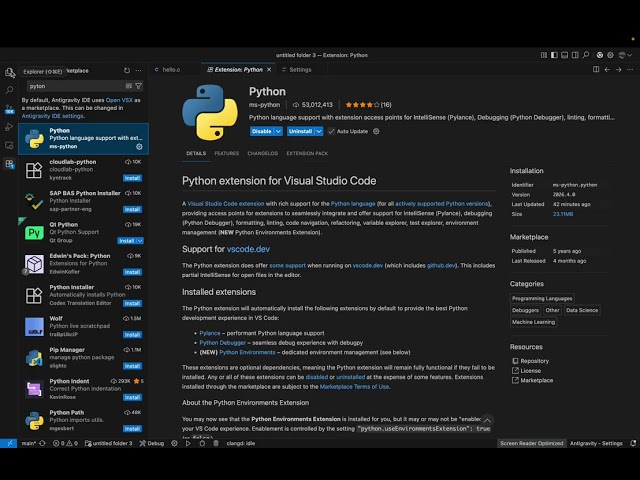Select the Changelog tab
The width and height of the screenshot is (640, 480).
click(262, 153)
